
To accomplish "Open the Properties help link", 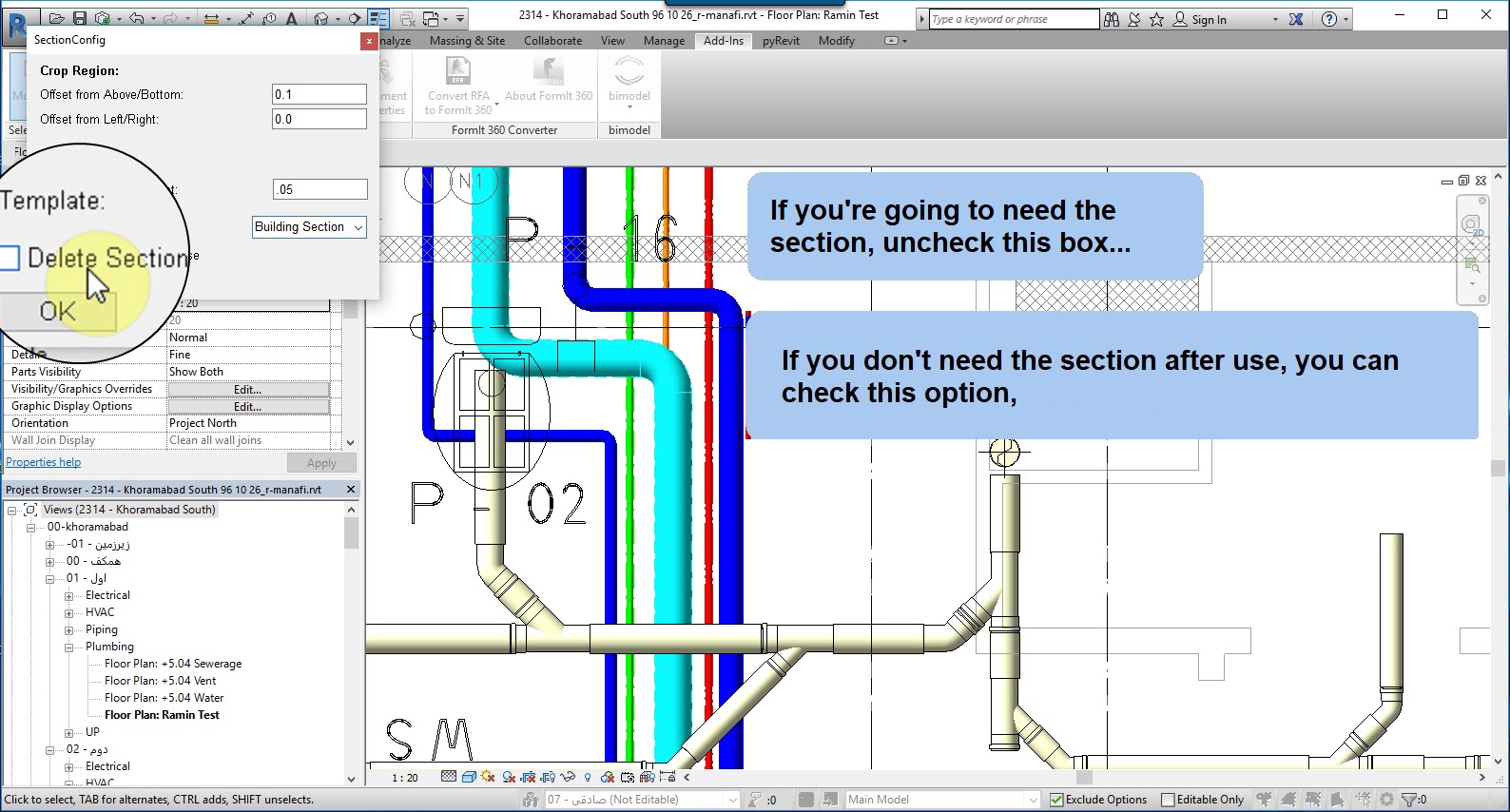I will point(44,462).
